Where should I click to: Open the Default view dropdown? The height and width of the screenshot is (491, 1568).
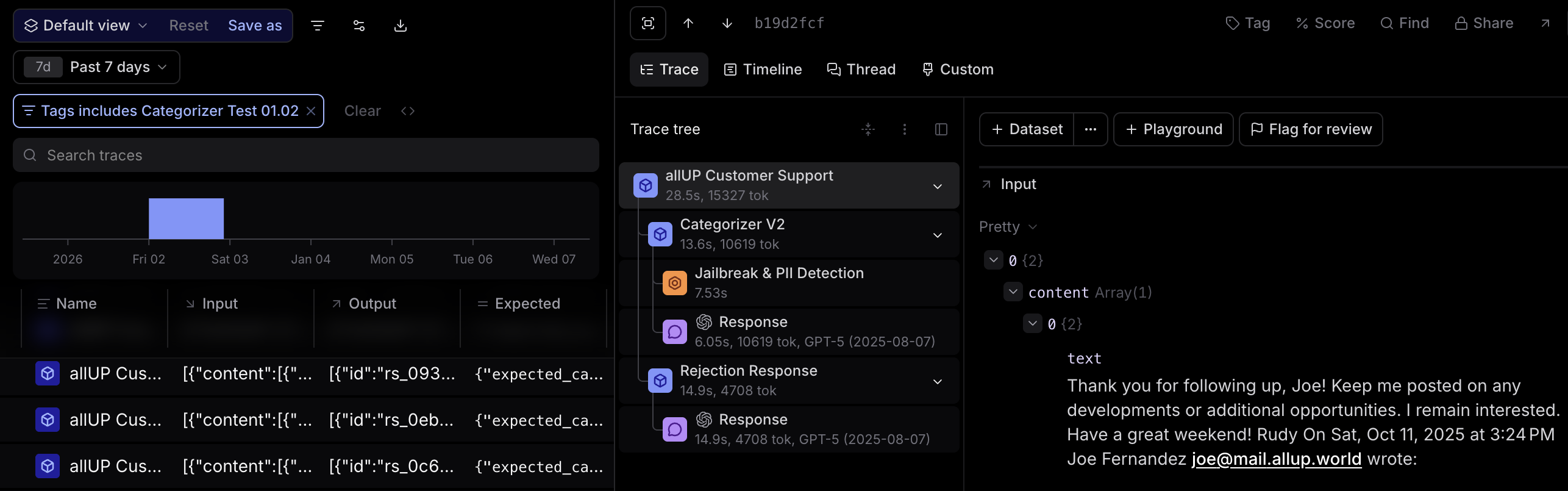click(x=85, y=26)
